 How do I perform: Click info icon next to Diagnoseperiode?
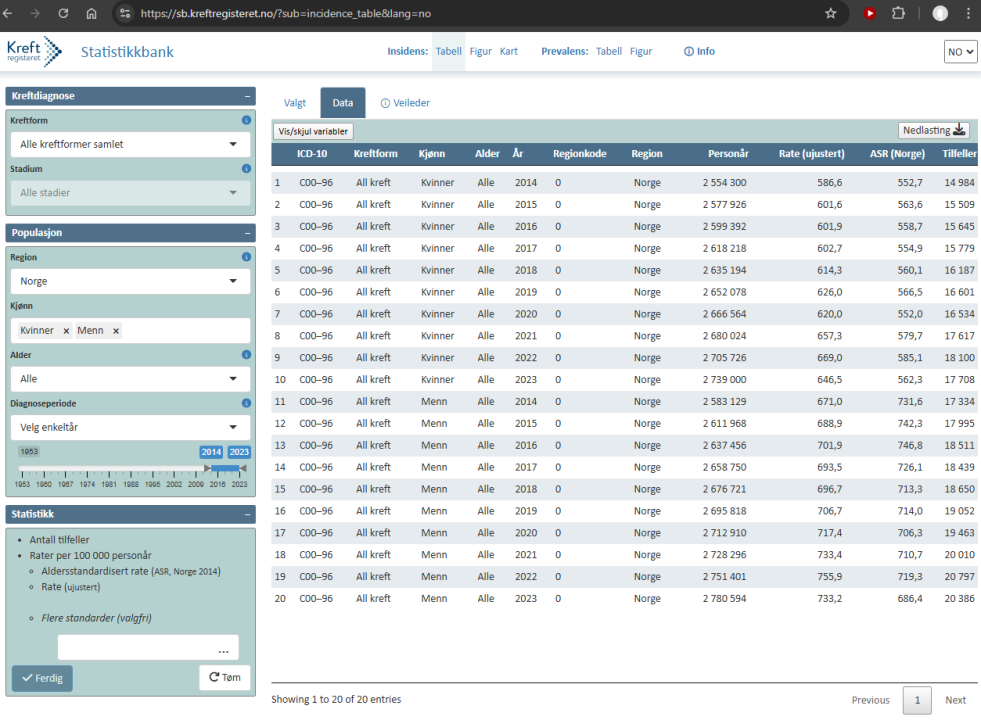pos(246,404)
